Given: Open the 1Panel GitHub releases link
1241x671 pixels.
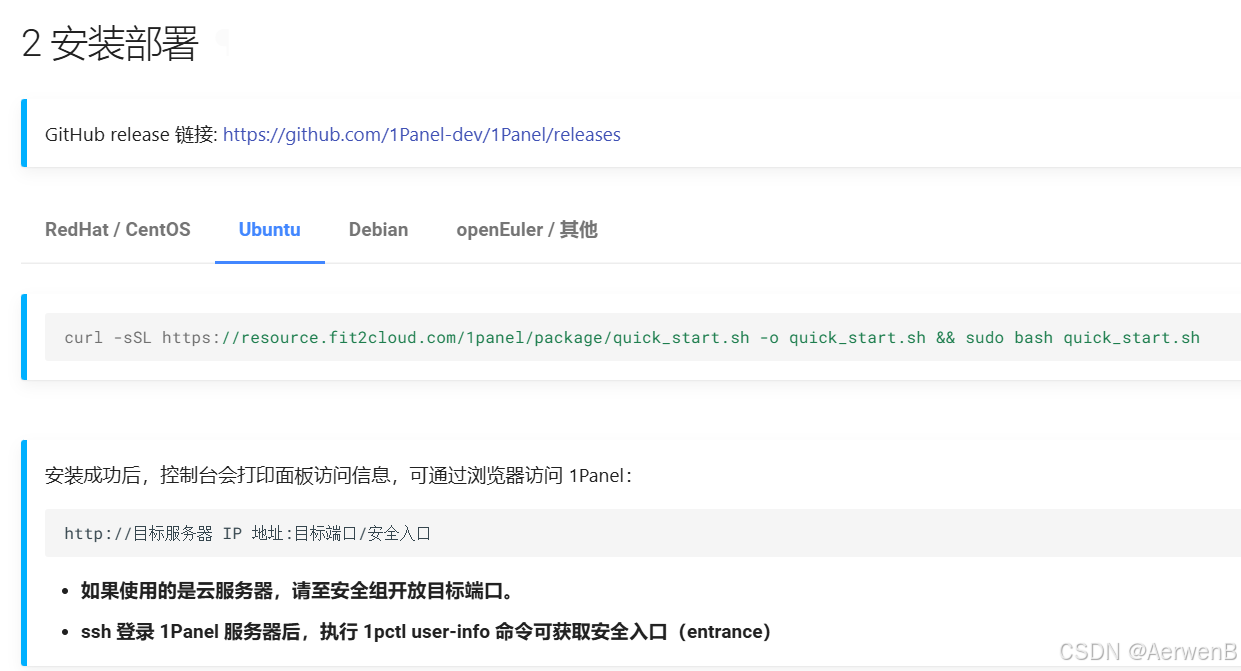Looking at the screenshot, I should click(x=421, y=134).
